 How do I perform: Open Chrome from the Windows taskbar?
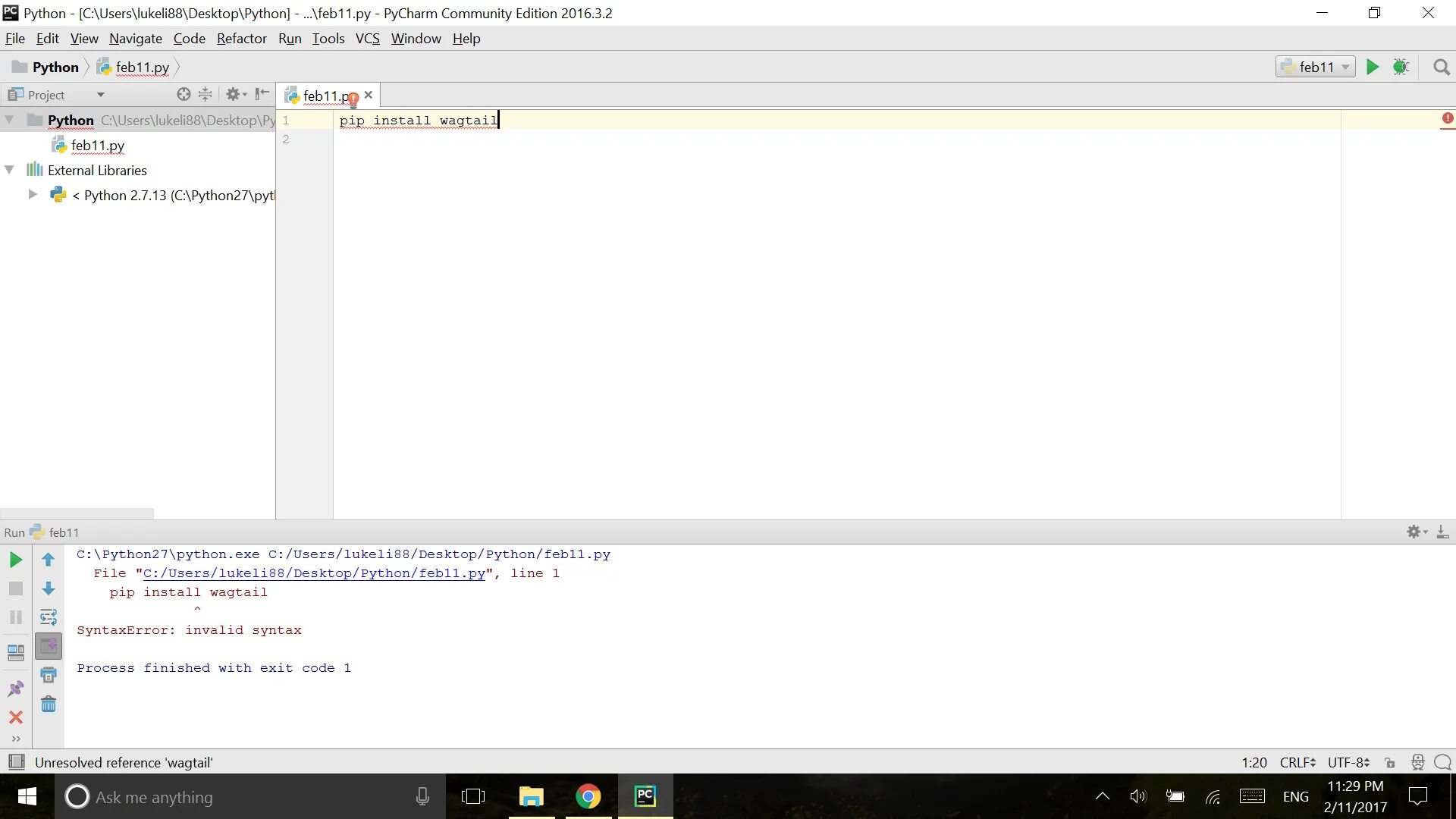(x=588, y=796)
